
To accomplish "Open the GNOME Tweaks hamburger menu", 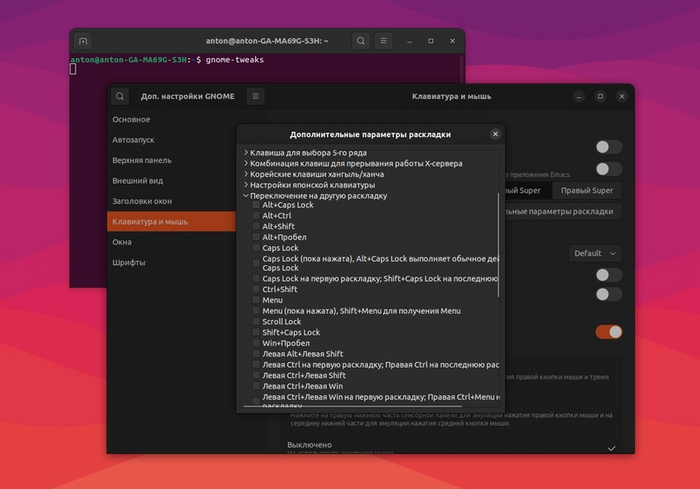I will [256, 97].
